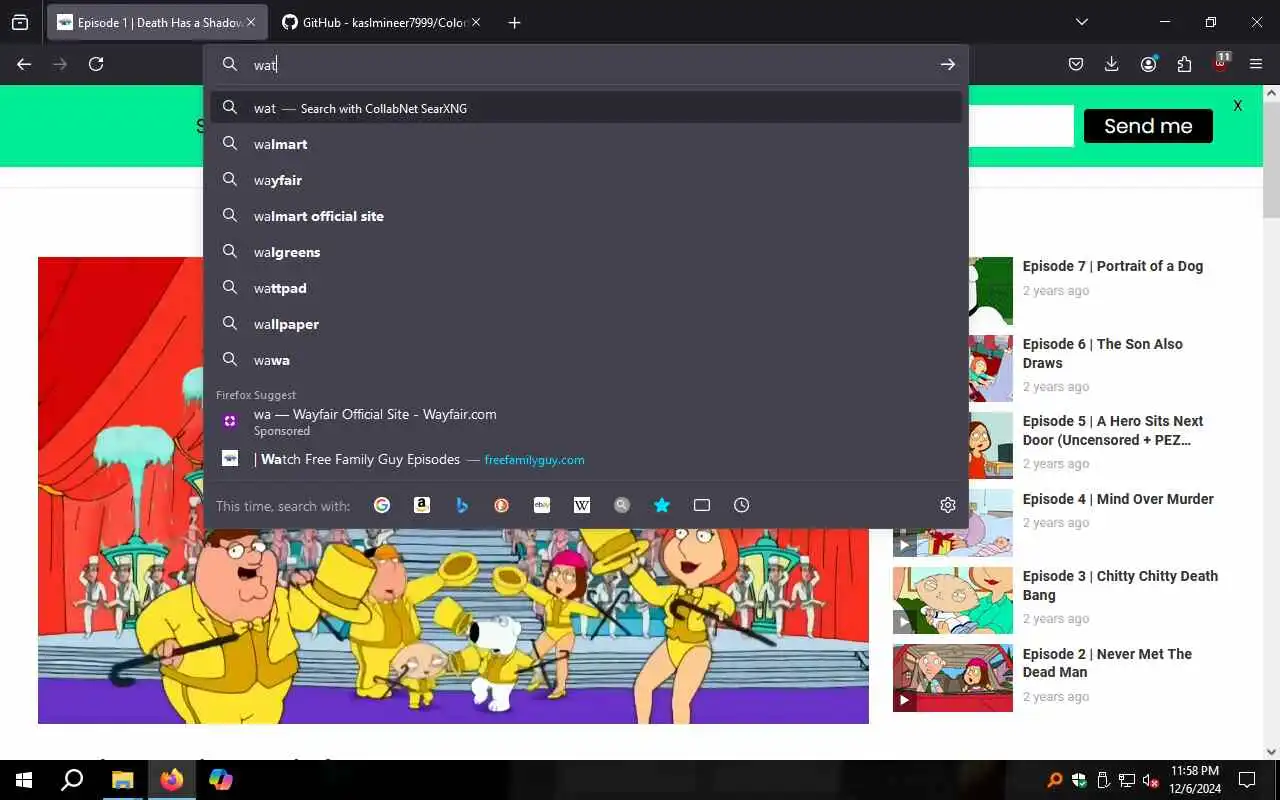Screen dimensions: 1280x800
Task: Open Episode 3 Chitty Chitty Death Bang
Action: (x=1120, y=585)
